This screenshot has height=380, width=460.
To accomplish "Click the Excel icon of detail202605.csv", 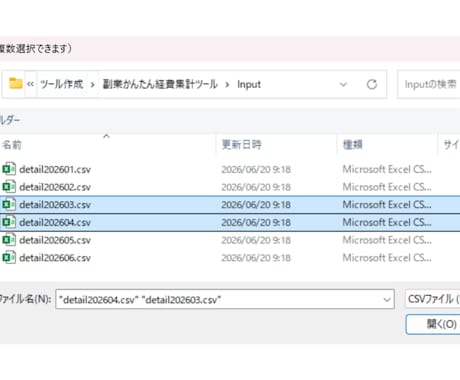I will click(9, 240).
